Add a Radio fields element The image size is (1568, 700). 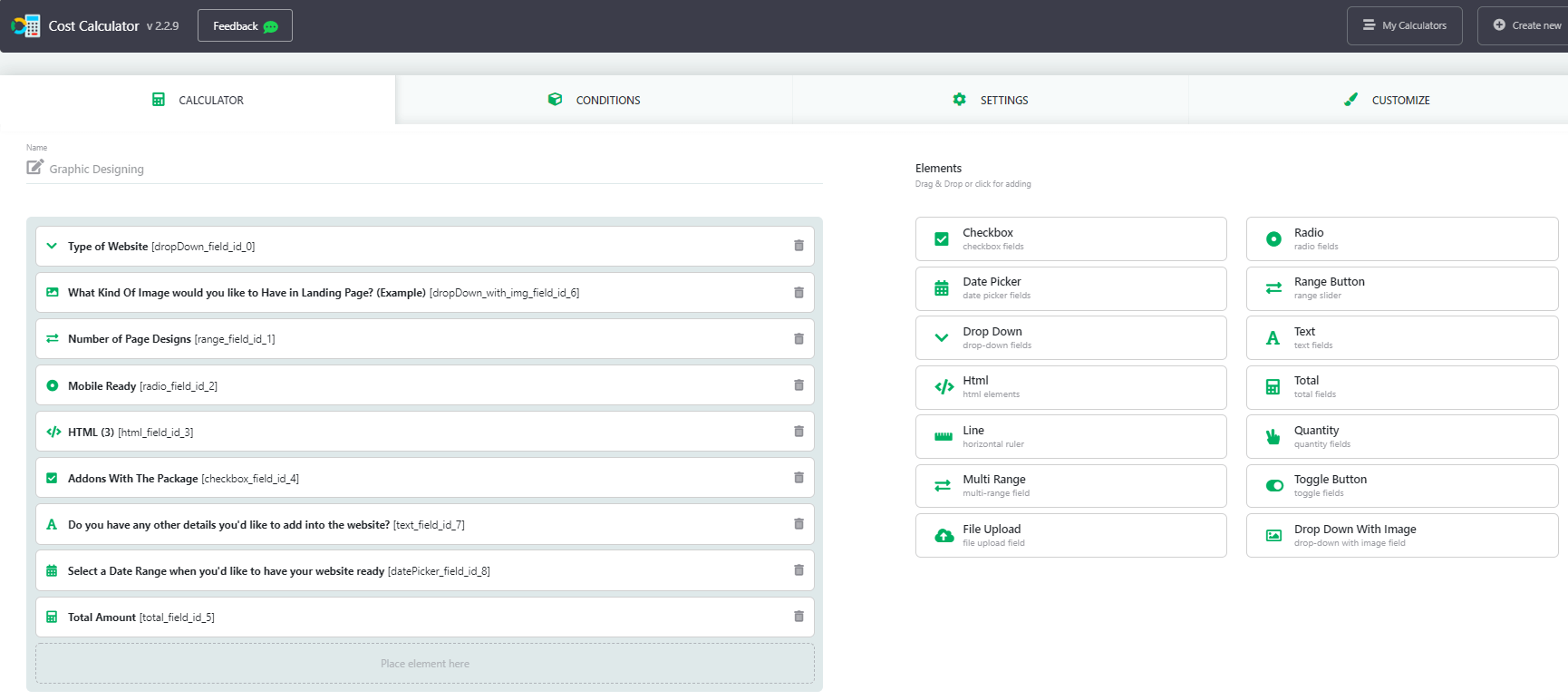(x=1401, y=238)
